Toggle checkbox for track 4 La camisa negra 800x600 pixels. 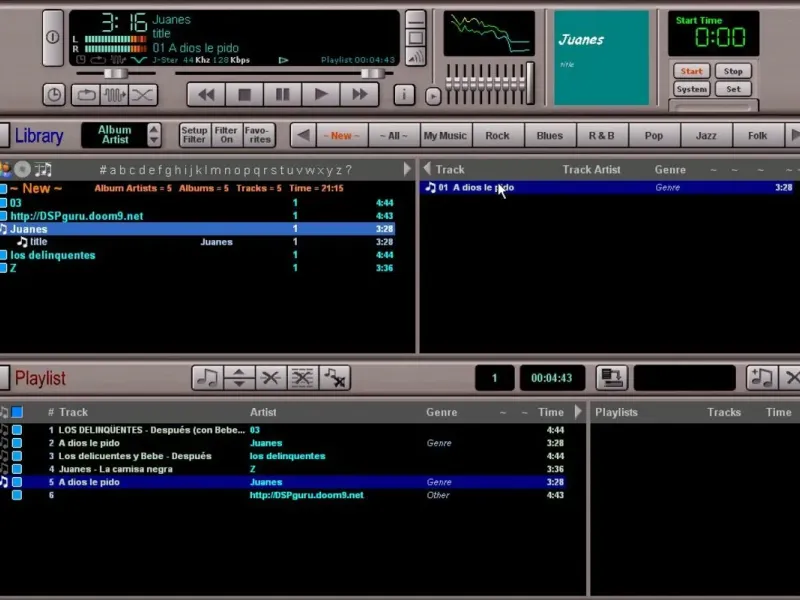17,469
